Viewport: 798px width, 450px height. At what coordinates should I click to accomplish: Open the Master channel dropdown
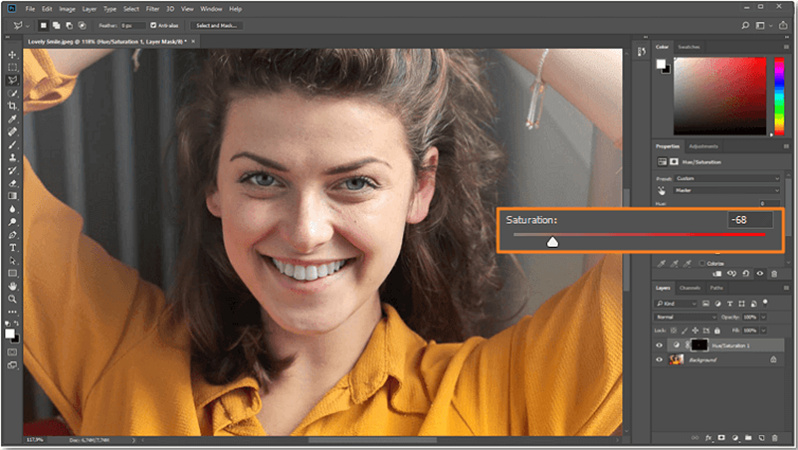coord(728,189)
